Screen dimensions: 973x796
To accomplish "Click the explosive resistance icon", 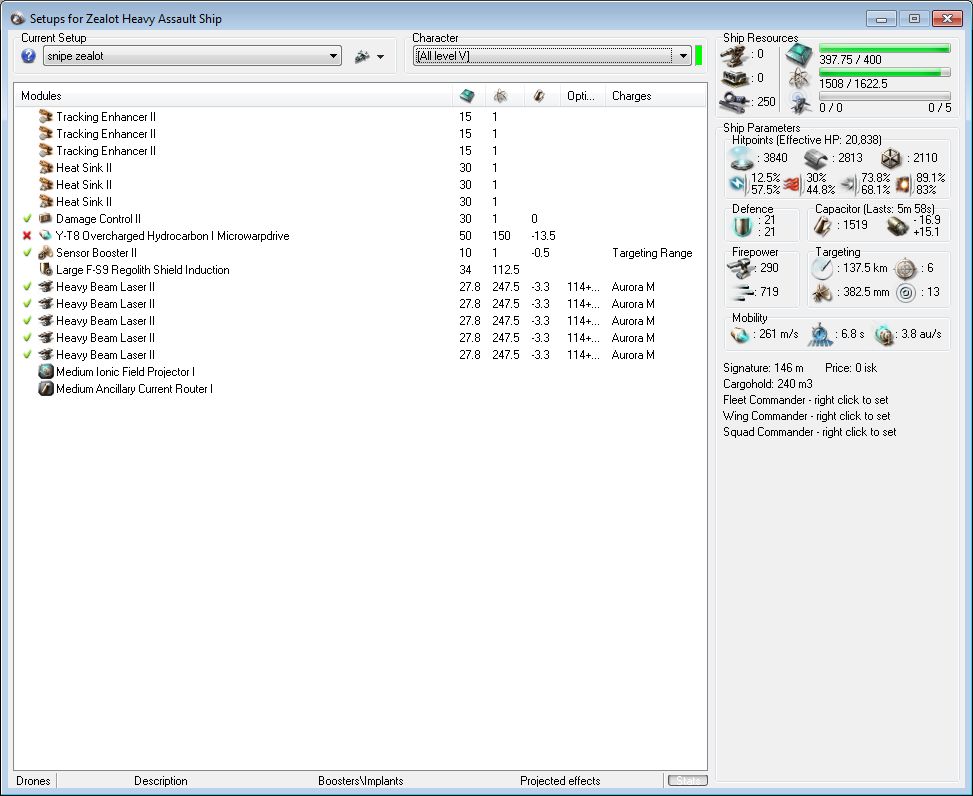I will click(x=903, y=184).
